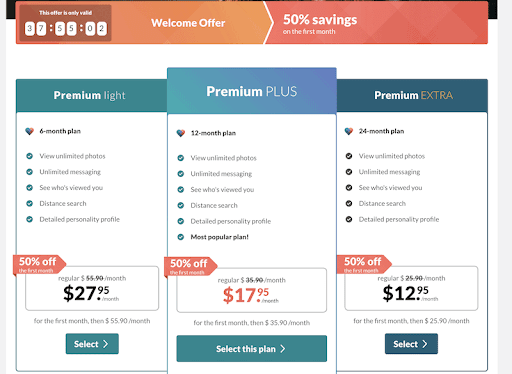Click the Premium EXTRA header tab

click(412, 95)
